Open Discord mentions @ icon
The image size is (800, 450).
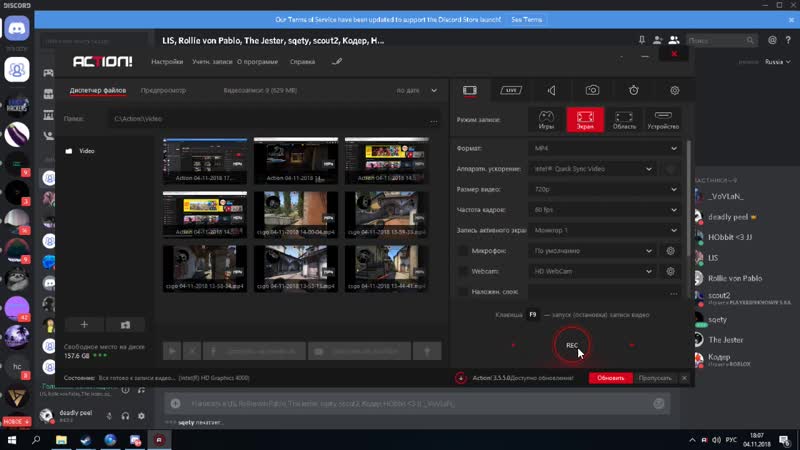coord(772,40)
